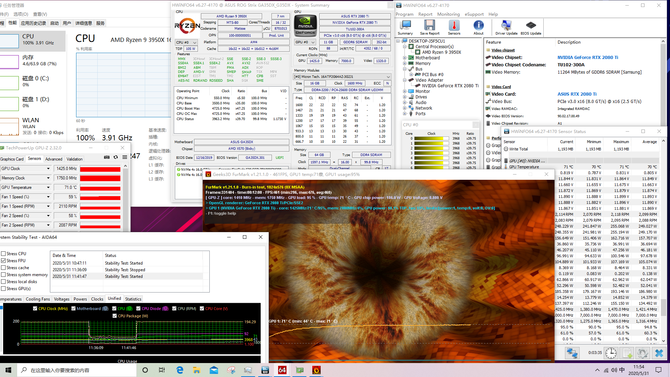Click the Windows taskbar search box

point(77,370)
